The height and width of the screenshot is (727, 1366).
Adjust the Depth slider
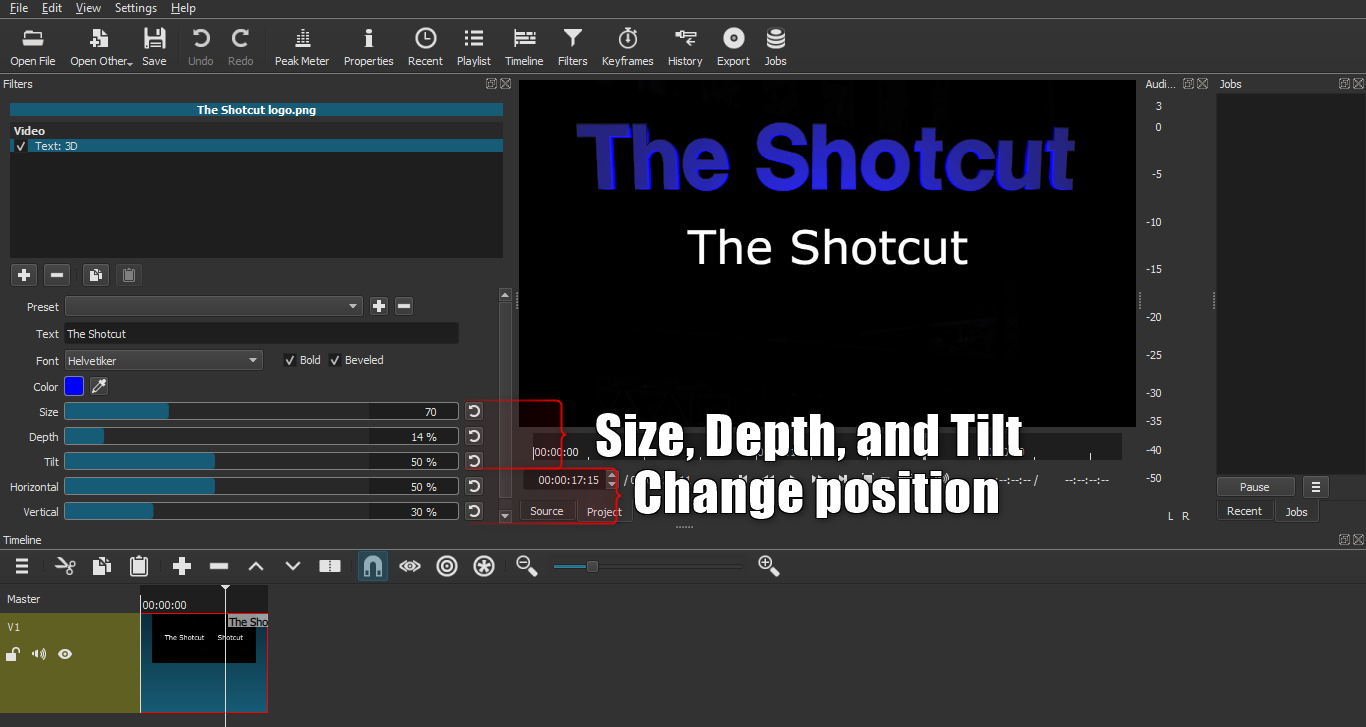point(261,436)
